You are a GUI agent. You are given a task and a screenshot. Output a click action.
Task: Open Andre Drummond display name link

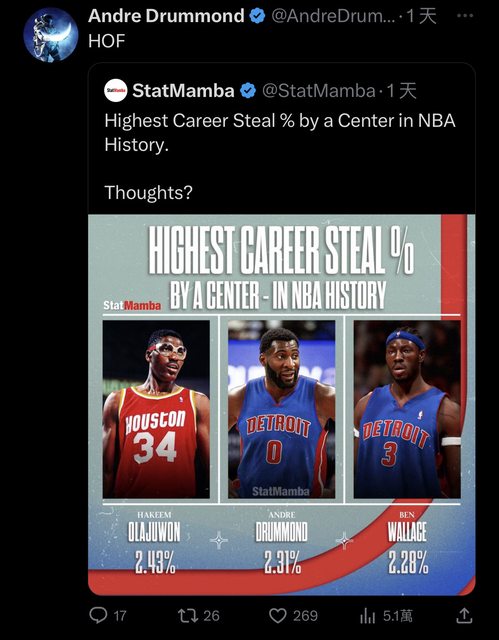pyautogui.click(x=166, y=16)
